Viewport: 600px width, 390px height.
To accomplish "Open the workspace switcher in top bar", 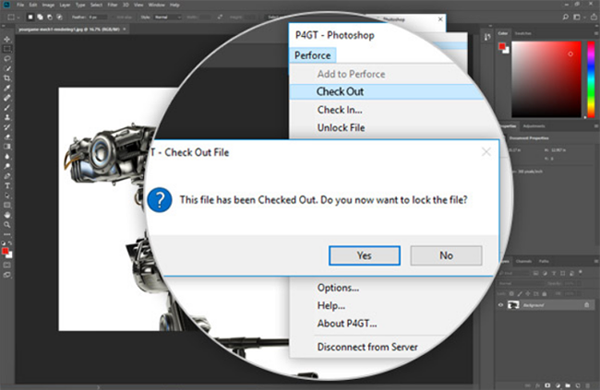I will tap(577, 17).
